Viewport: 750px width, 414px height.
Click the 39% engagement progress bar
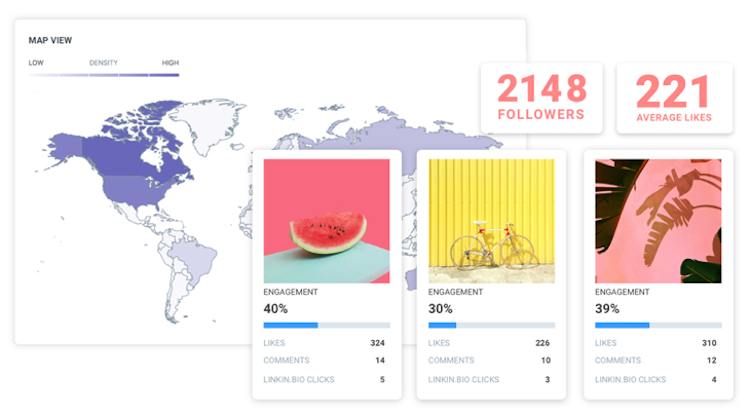(658, 325)
